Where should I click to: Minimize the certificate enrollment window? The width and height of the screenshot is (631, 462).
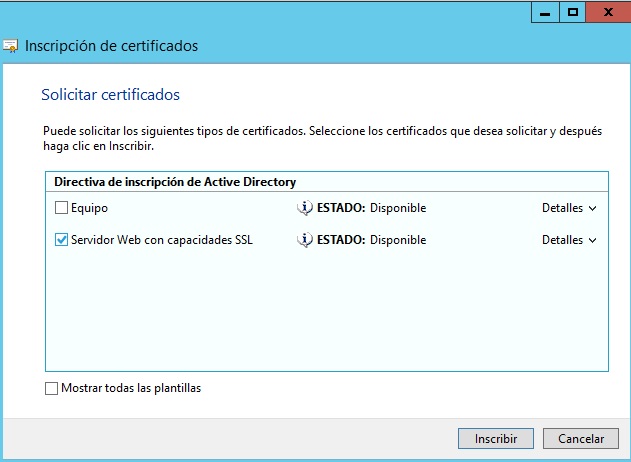coord(545,11)
